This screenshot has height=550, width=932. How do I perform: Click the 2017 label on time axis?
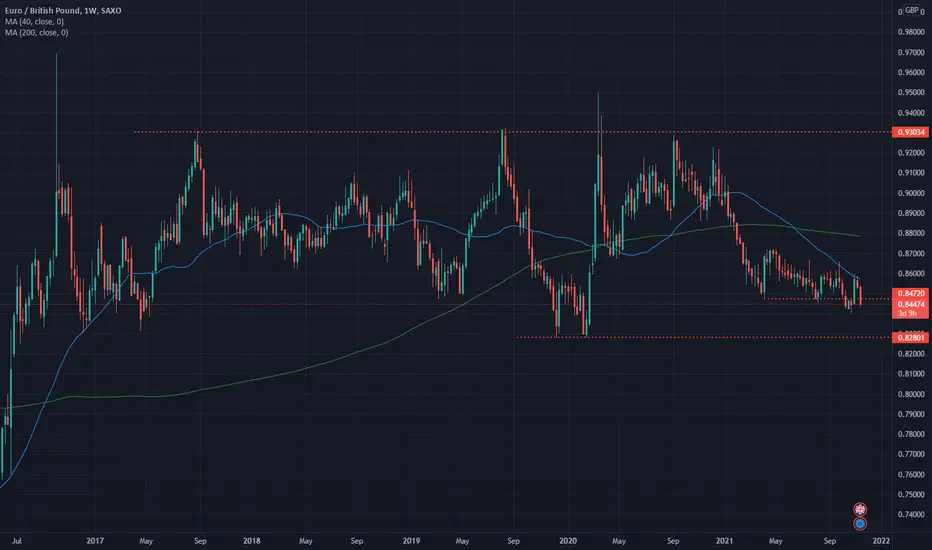coord(95,540)
